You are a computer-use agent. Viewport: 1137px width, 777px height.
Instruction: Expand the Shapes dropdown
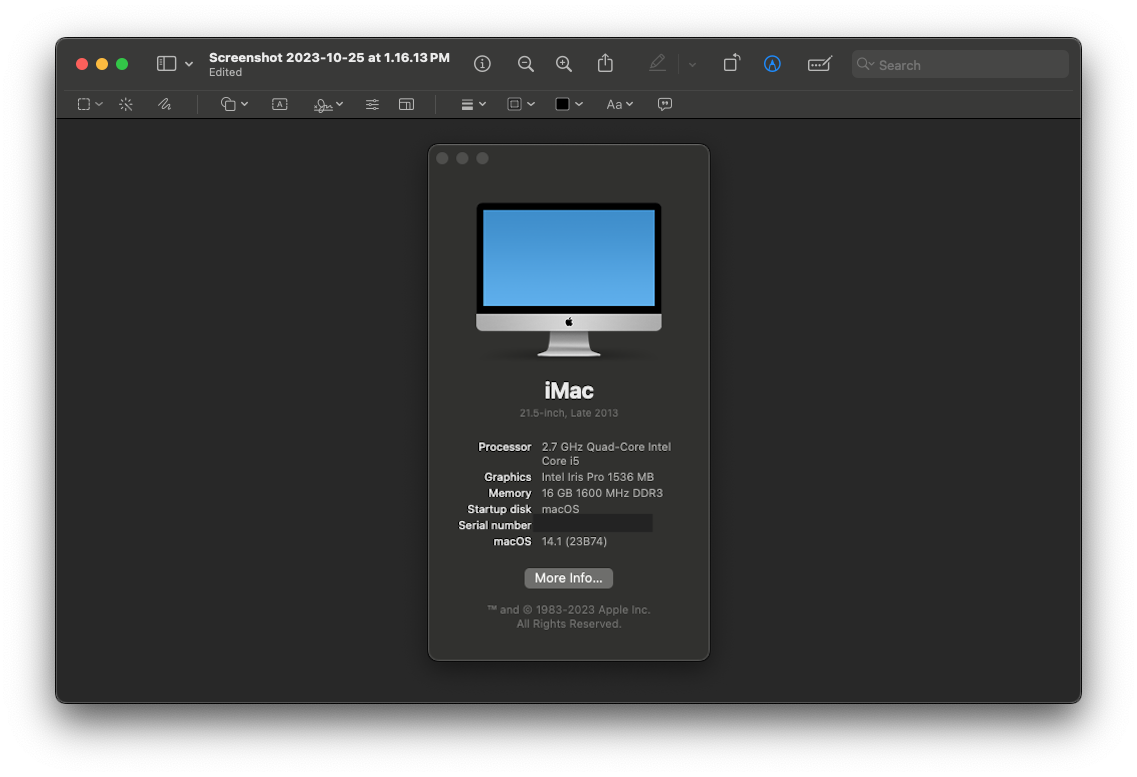coord(234,104)
